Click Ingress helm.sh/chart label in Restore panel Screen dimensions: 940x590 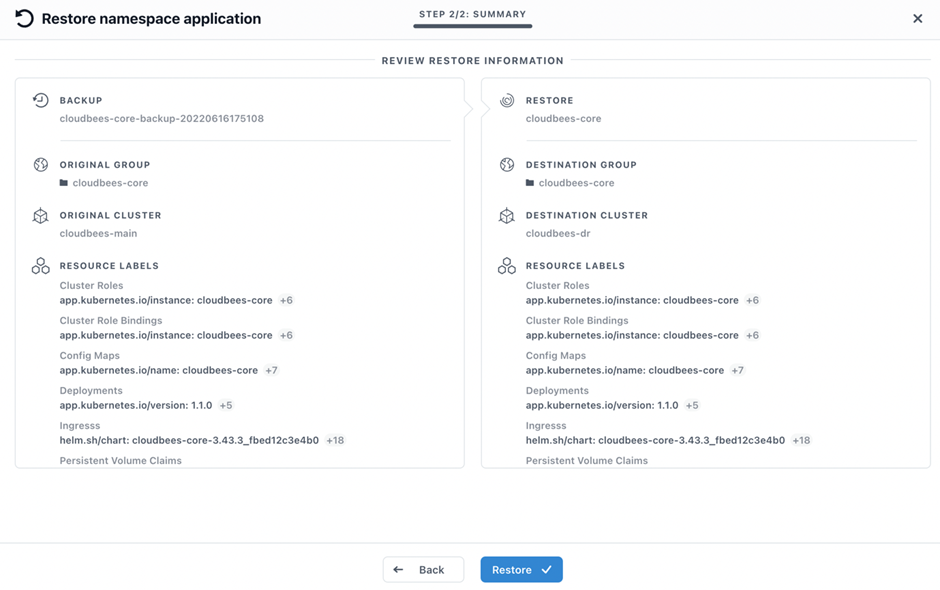pyautogui.click(x=655, y=440)
